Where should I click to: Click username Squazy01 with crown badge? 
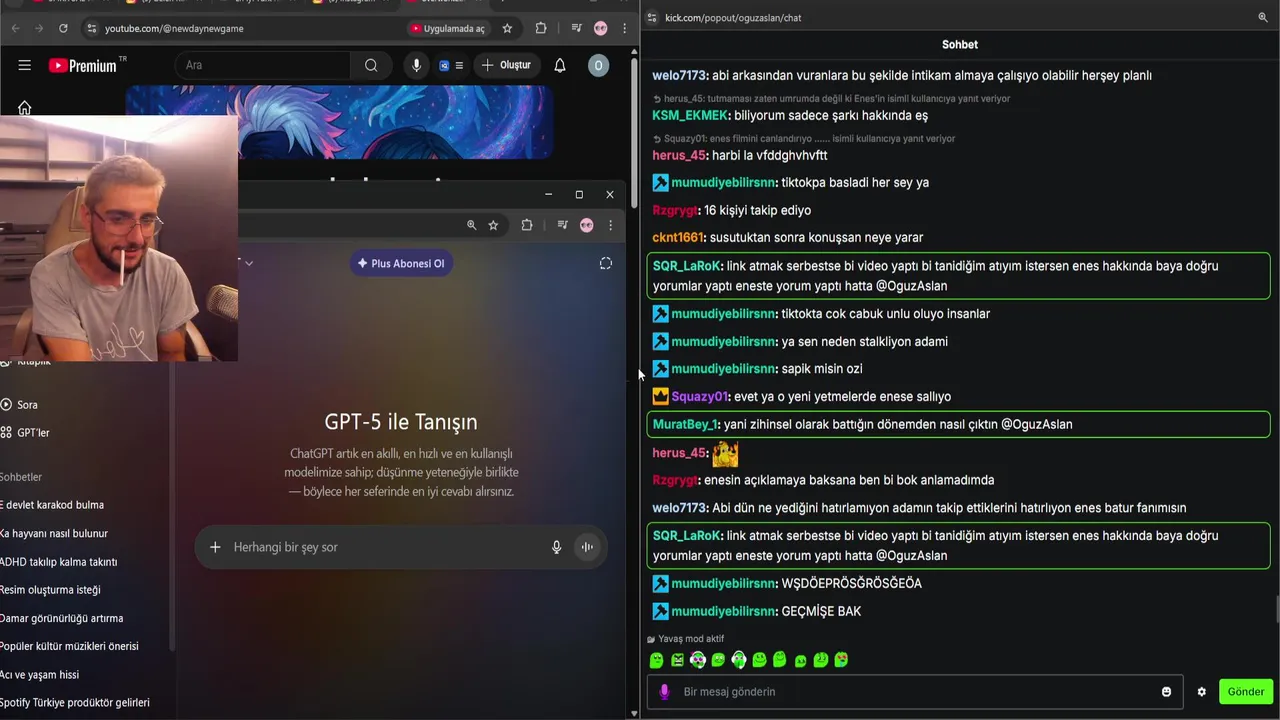pos(700,397)
